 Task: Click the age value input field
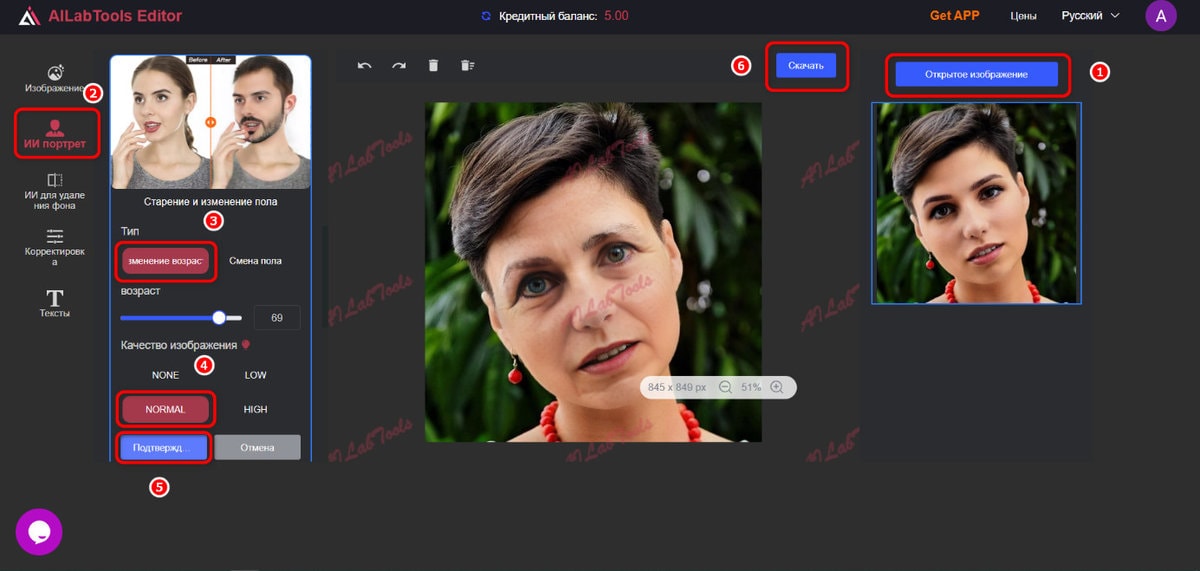click(277, 318)
